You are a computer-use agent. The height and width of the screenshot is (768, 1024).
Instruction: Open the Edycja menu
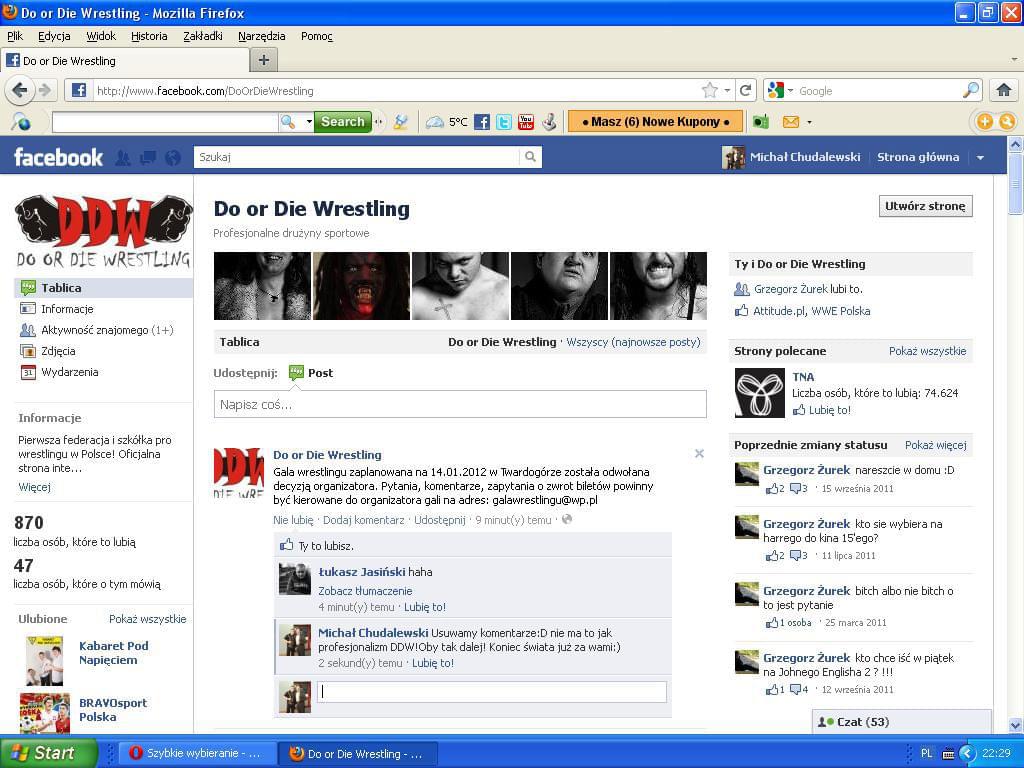pyautogui.click(x=54, y=37)
